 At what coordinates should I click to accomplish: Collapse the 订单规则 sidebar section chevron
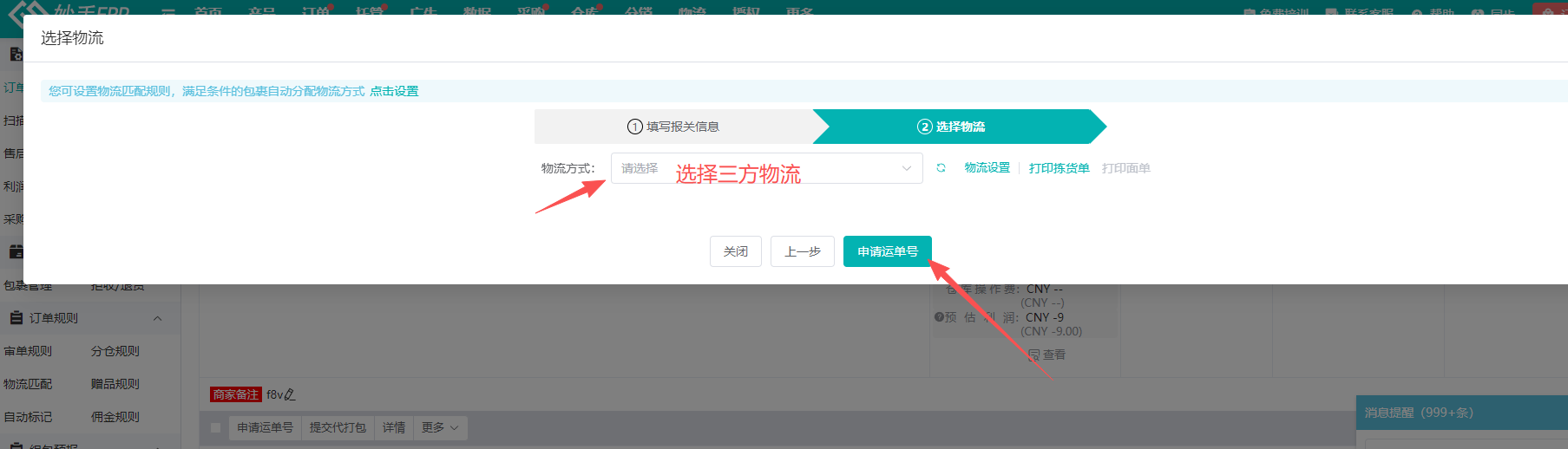(x=158, y=318)
